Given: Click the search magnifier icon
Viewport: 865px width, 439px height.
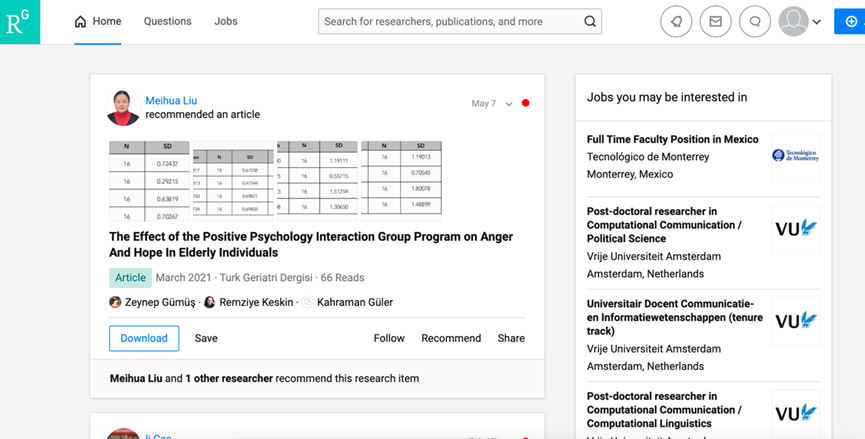Looking at the screenshot, I should [590, 21].
